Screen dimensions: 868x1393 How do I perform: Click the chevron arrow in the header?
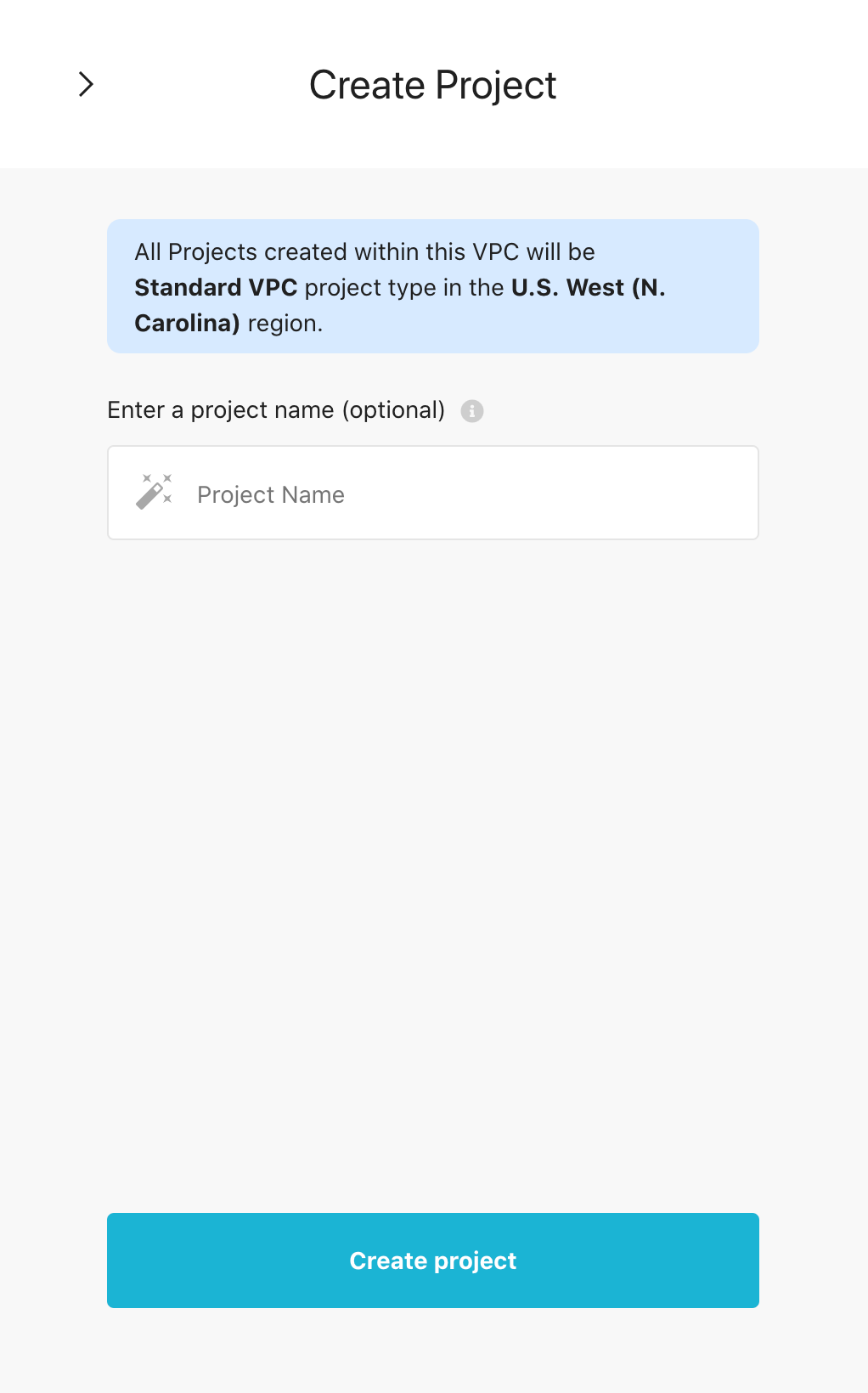click(86, 84)
